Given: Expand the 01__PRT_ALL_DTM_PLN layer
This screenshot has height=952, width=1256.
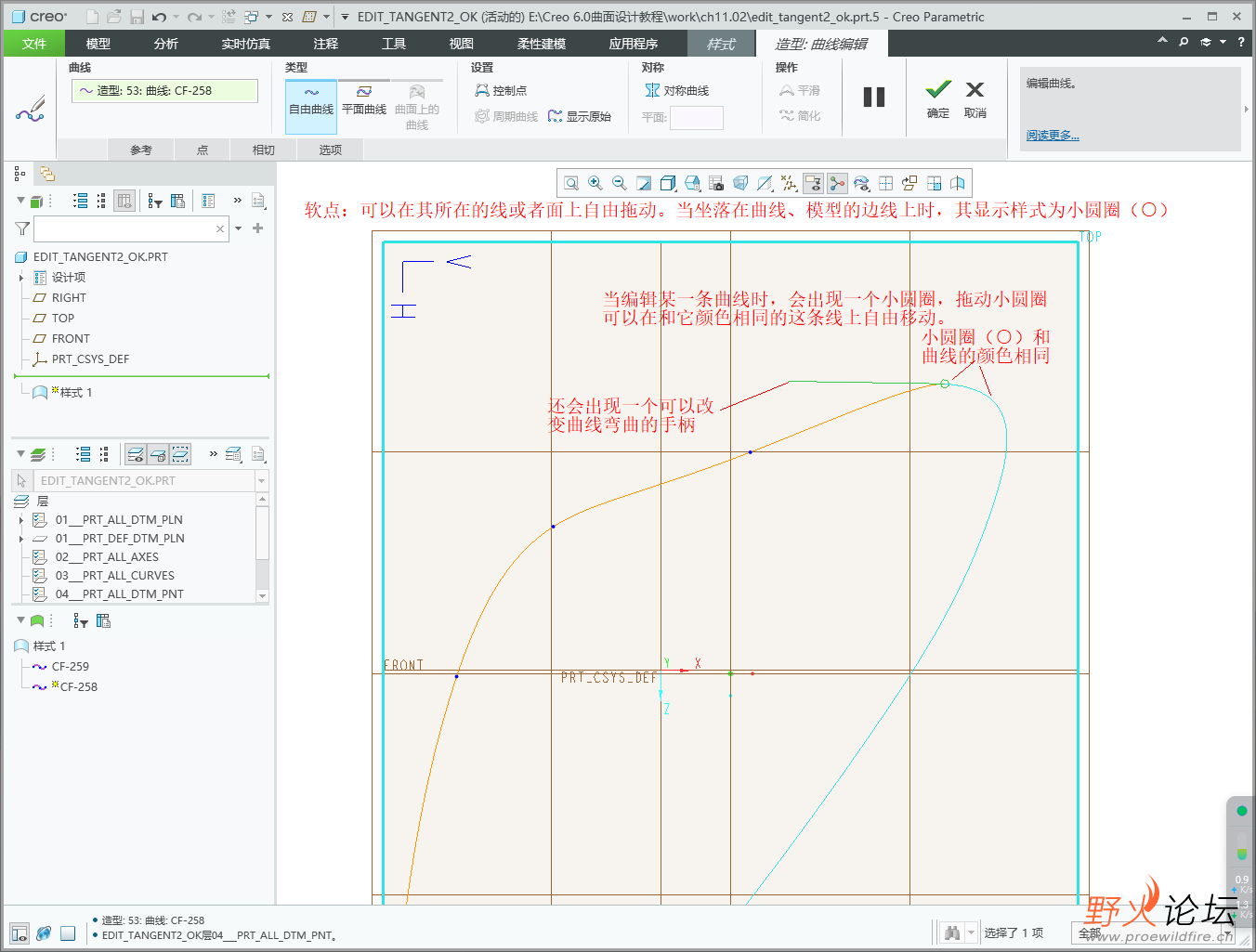Looking at the screenshot, I should point(21,520).
